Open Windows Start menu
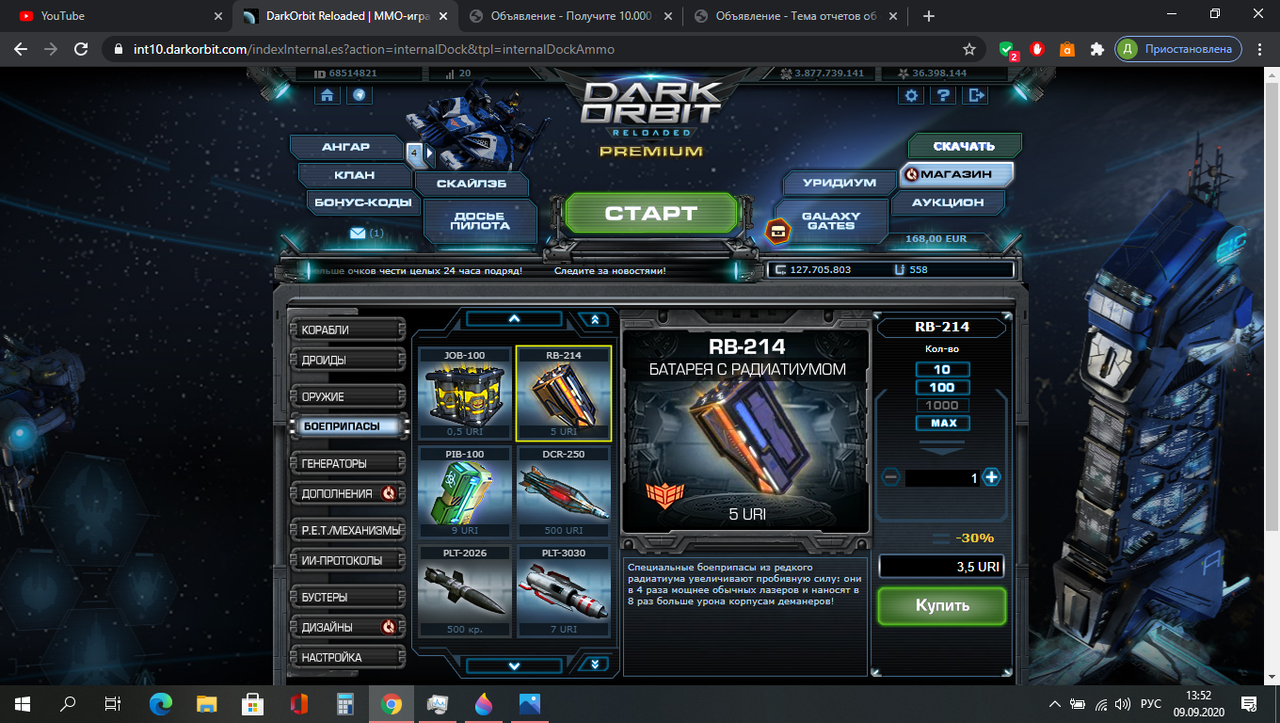The width and height of the screenshot is (1280, 723). click(22, 704)
